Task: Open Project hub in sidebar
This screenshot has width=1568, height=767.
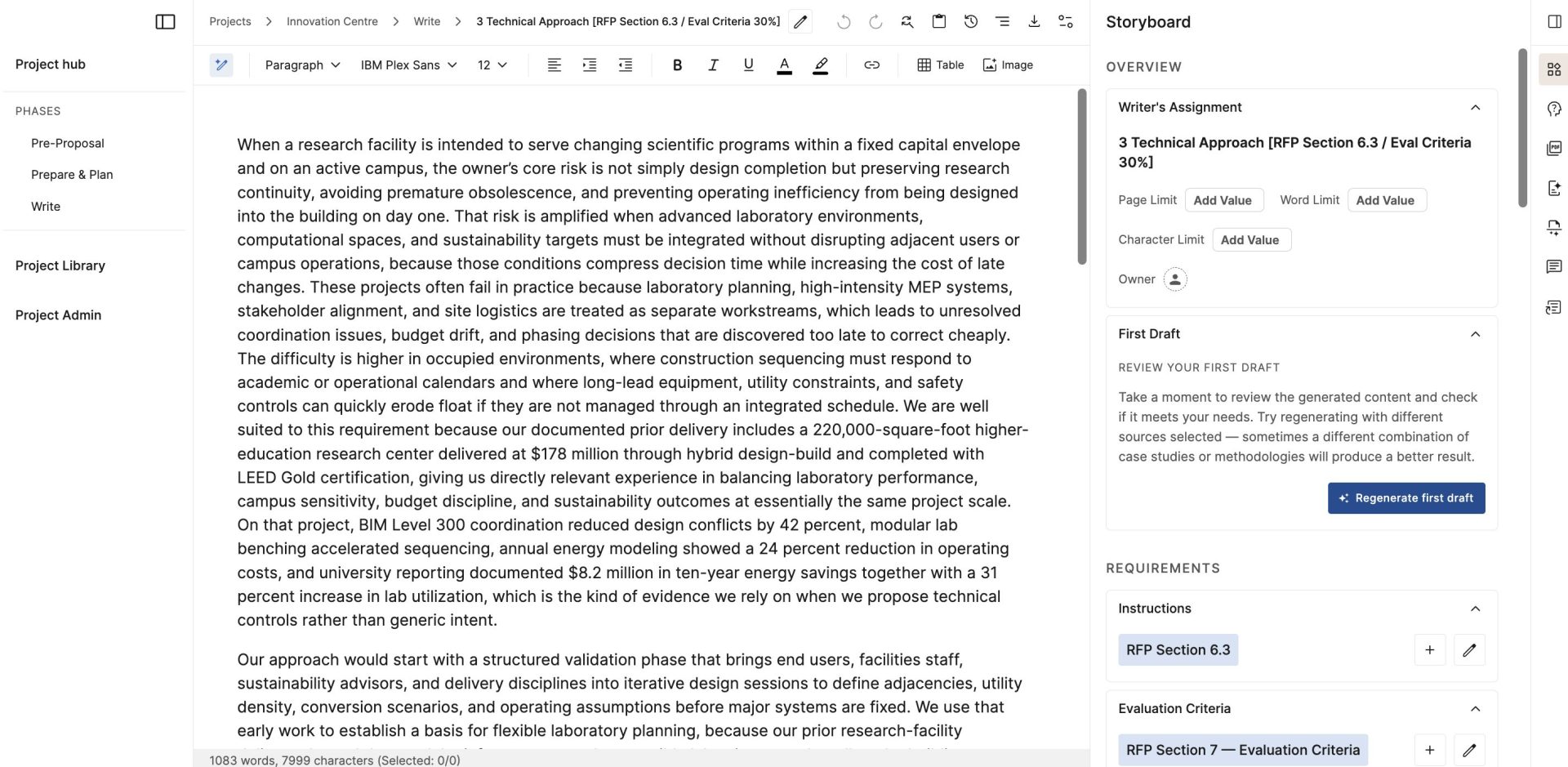Action: tap(51, 65)
